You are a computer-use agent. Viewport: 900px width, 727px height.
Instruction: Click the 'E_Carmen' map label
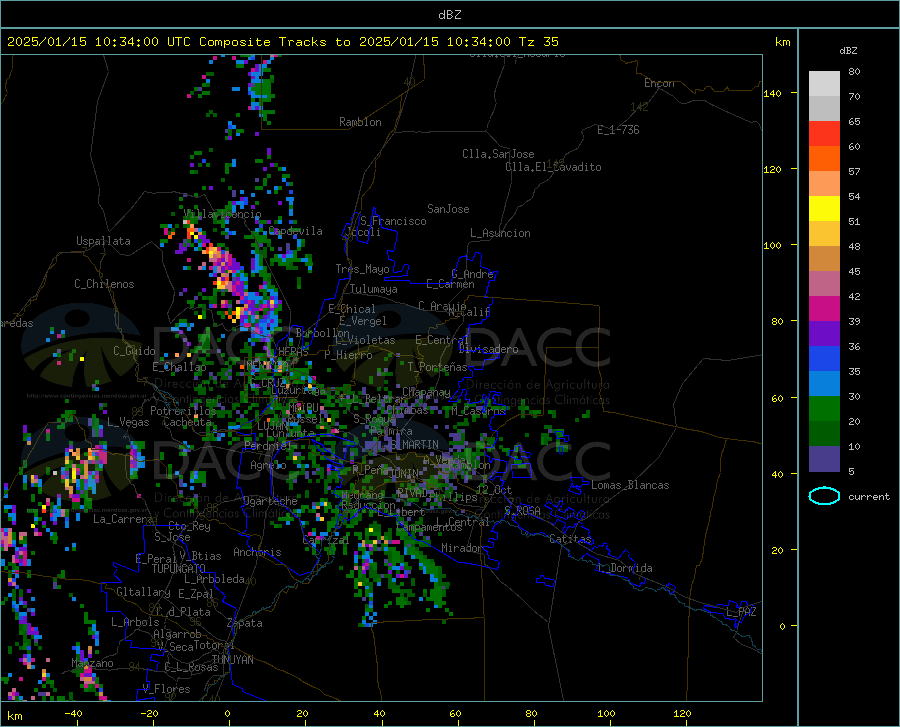point(450,284)
